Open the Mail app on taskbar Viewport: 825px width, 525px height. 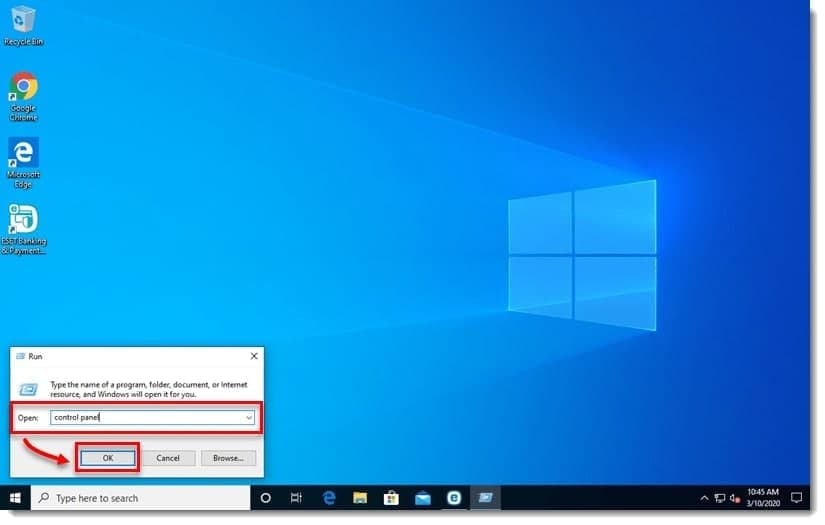point(422,497)
